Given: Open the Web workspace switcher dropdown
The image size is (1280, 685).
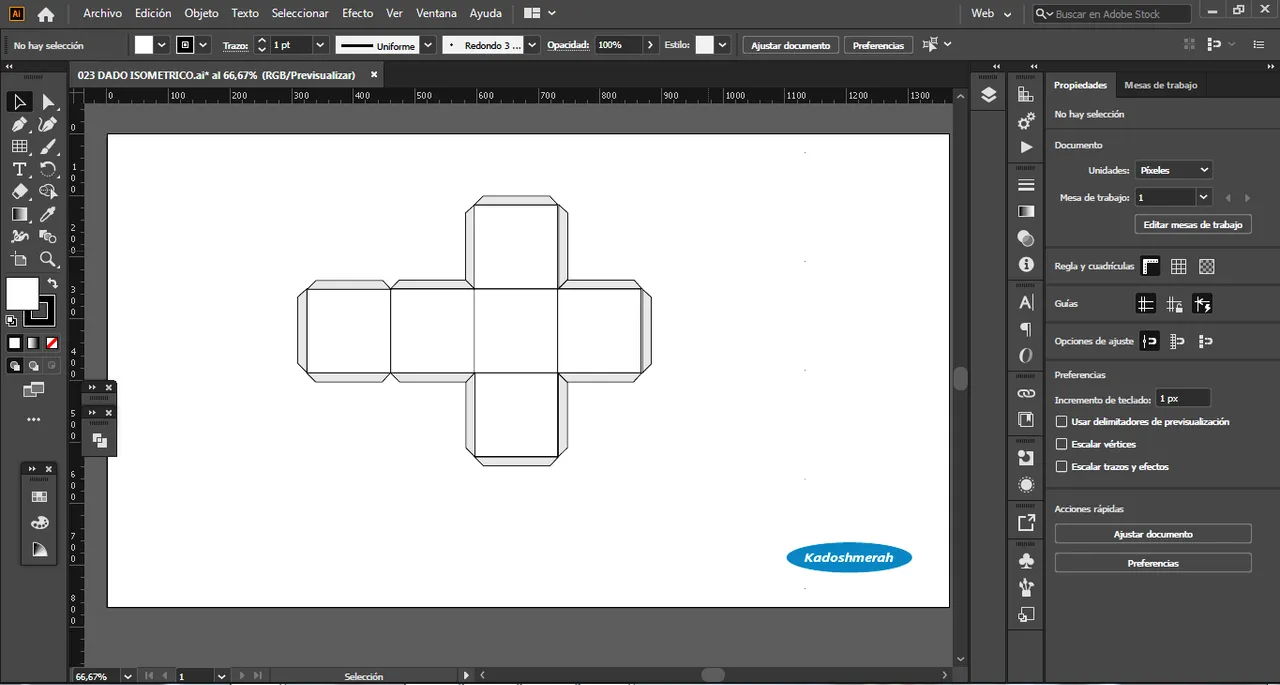Looking at the screenshot, I should click(x=991, y=14).
